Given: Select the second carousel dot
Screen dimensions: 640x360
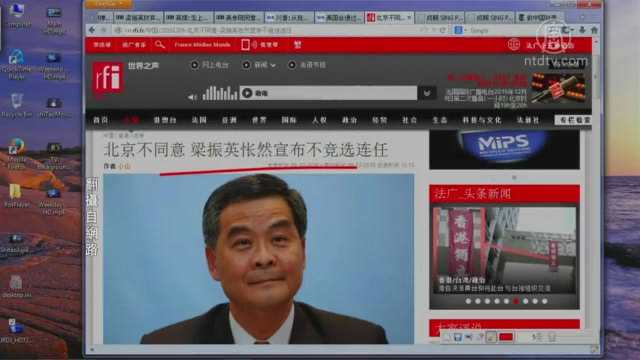Looking at the screenshot, I should click(x=478, y=301).
